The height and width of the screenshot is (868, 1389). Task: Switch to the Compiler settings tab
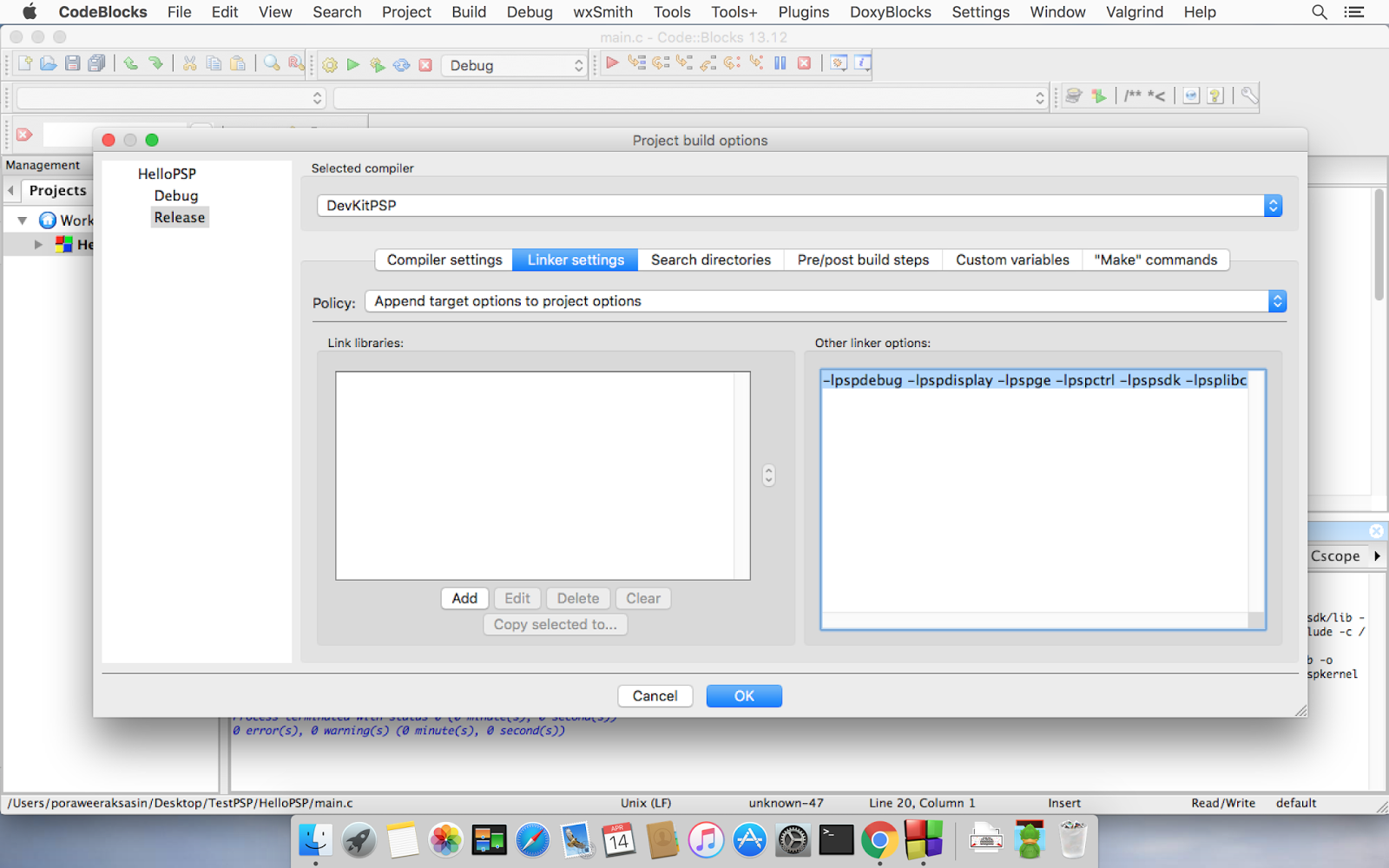pyautogui.click(x=444, y=260)
